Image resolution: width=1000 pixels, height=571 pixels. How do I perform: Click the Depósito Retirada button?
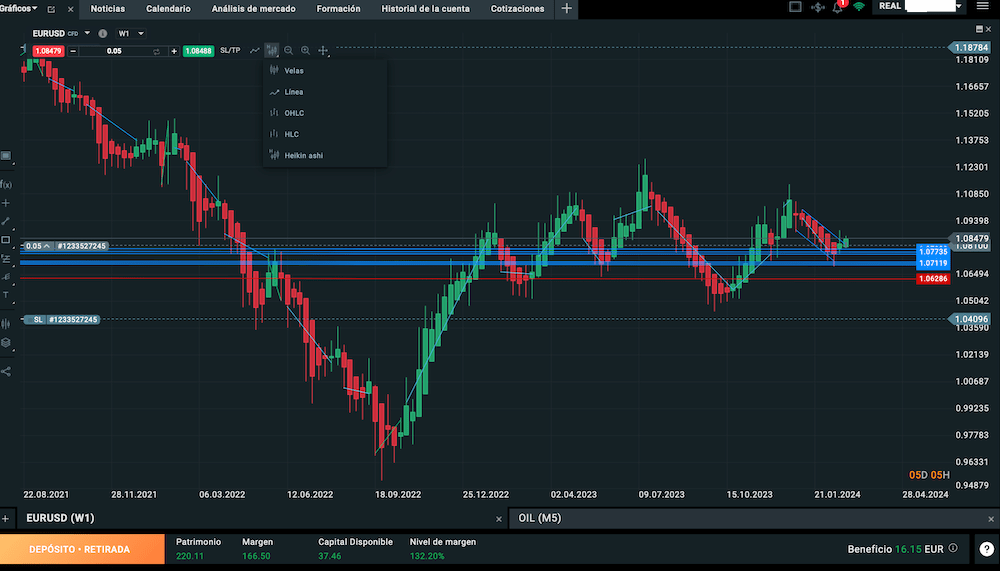tap(81, 549)
